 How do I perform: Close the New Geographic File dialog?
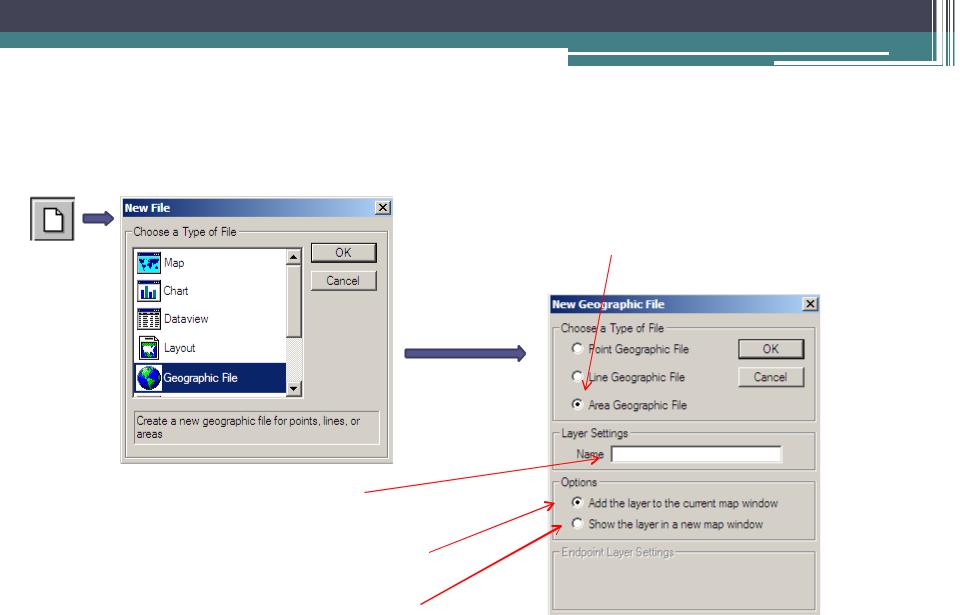[x=810, y=304]
